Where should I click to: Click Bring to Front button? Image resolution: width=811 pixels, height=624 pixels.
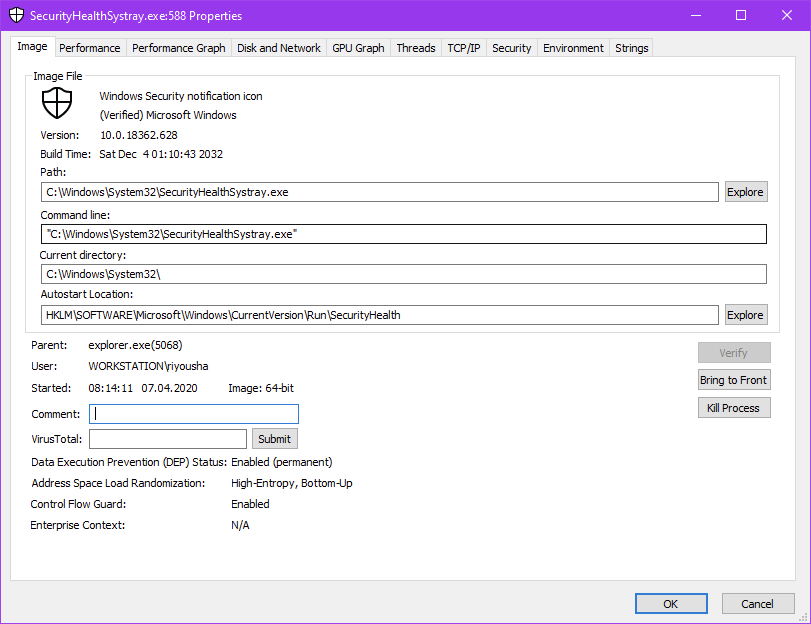pos(733,380)
